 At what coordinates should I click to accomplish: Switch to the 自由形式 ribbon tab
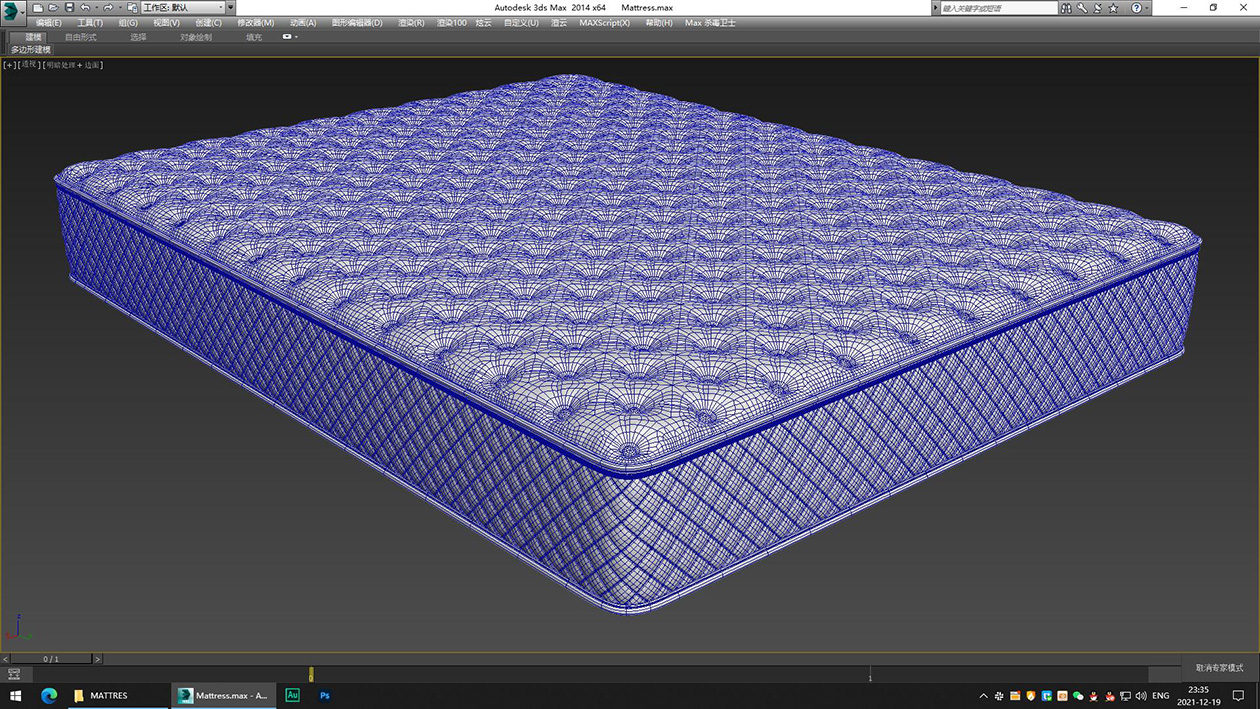(x=81, y=37)
